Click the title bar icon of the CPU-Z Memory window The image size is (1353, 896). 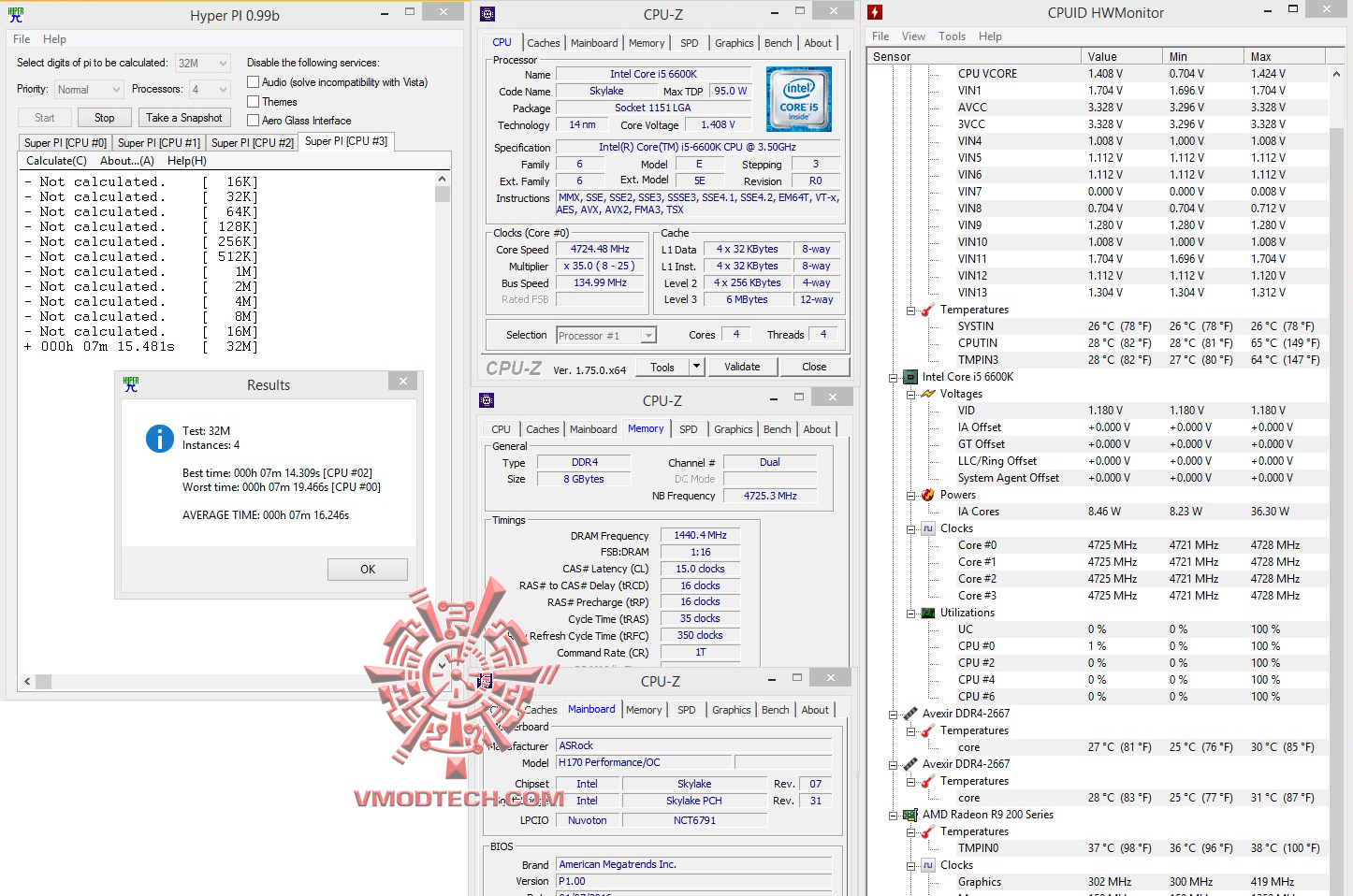click(x=487, y=400)
